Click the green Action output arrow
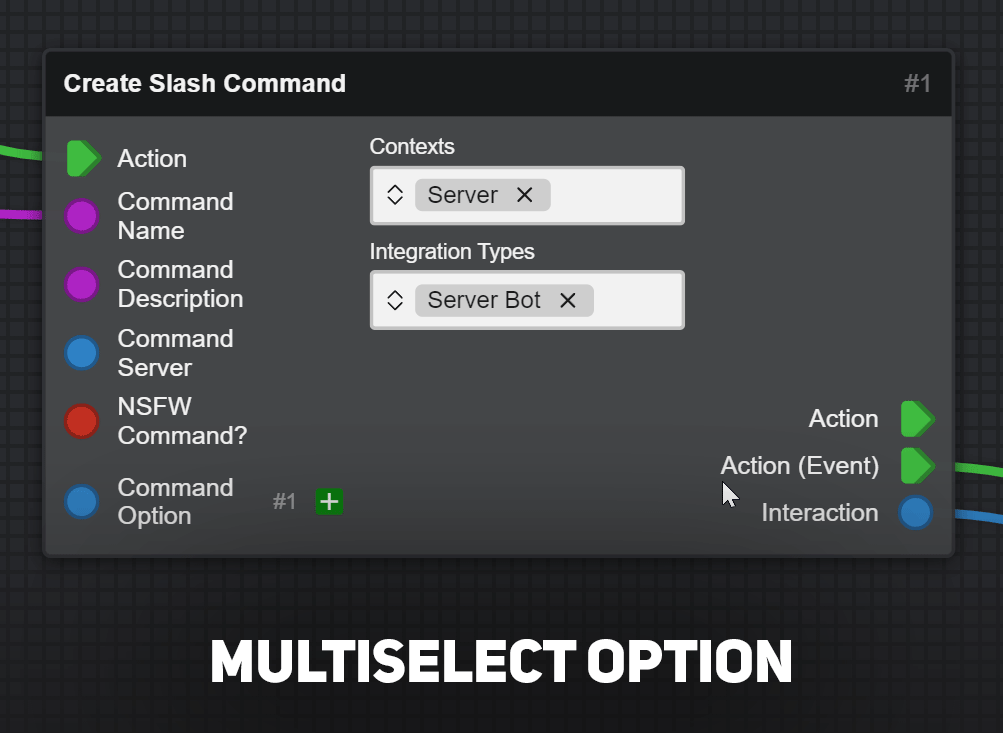The height and width of the screenshot is (733, 1003). click(x=918, y=419)
